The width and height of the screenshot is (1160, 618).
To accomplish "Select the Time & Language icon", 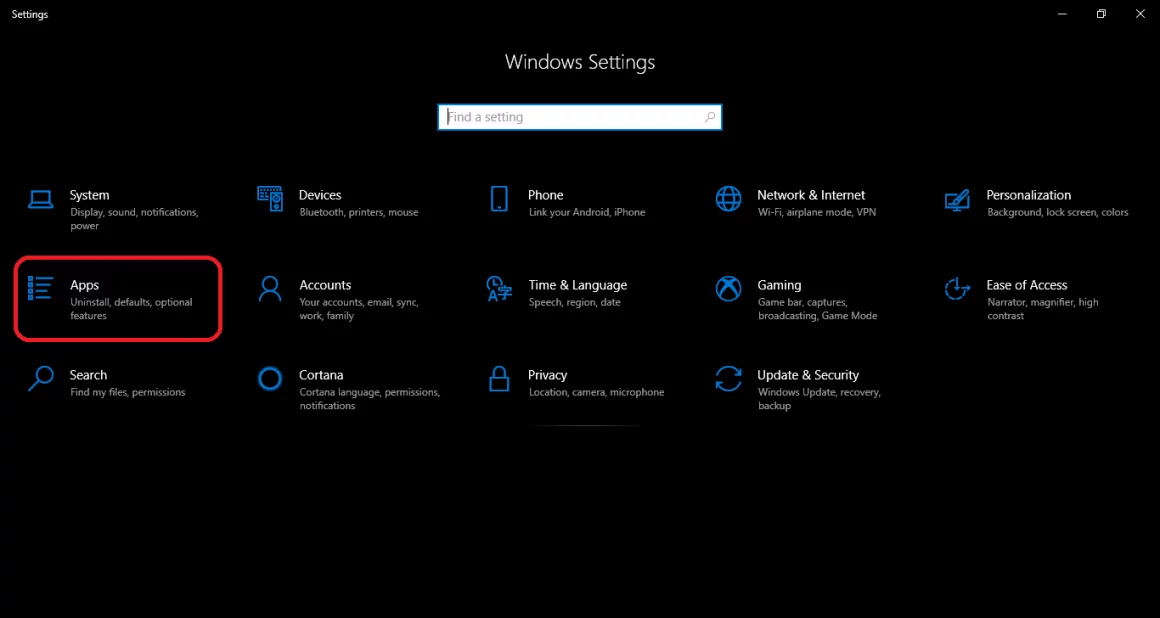I will tap(499, 289).
